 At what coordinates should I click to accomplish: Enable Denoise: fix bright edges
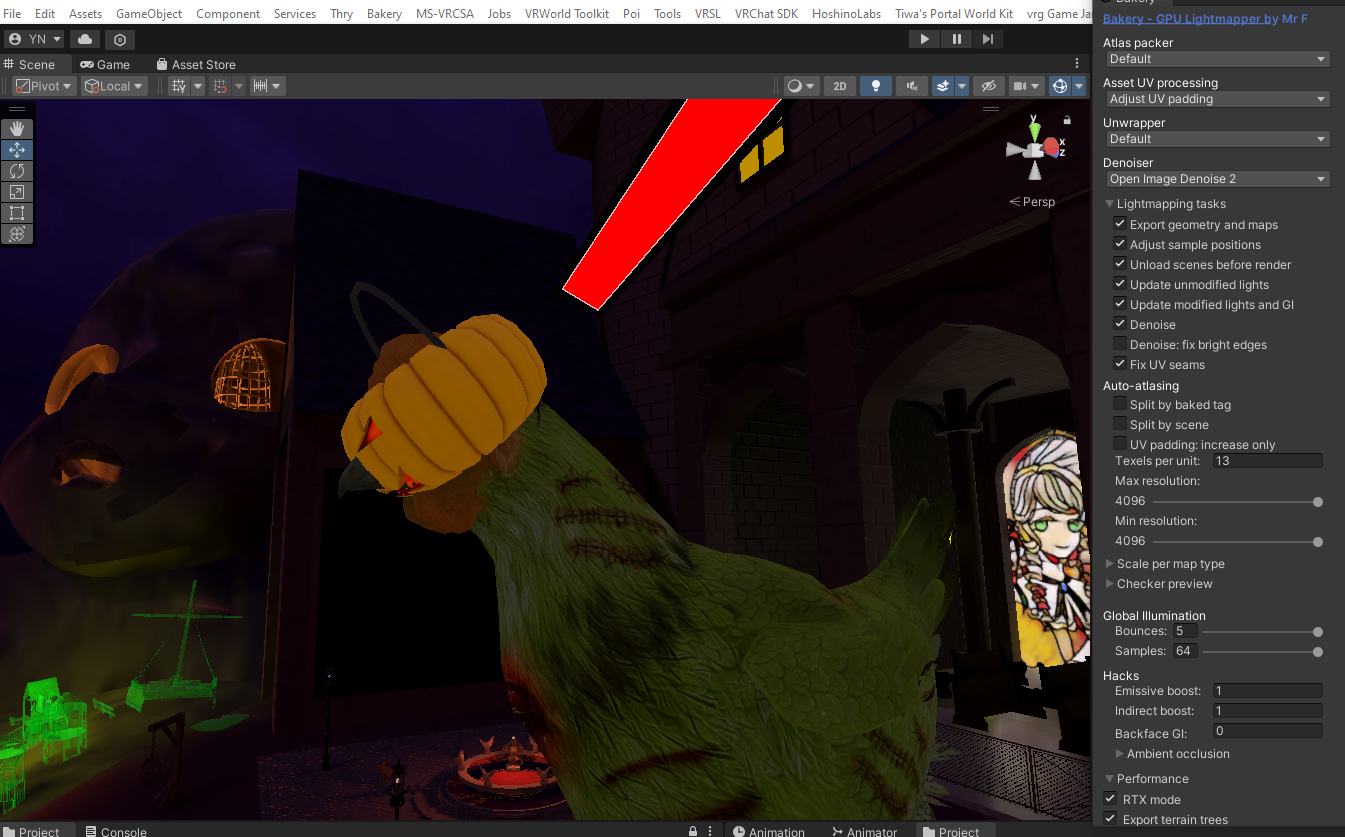(x=1120, y=344)
